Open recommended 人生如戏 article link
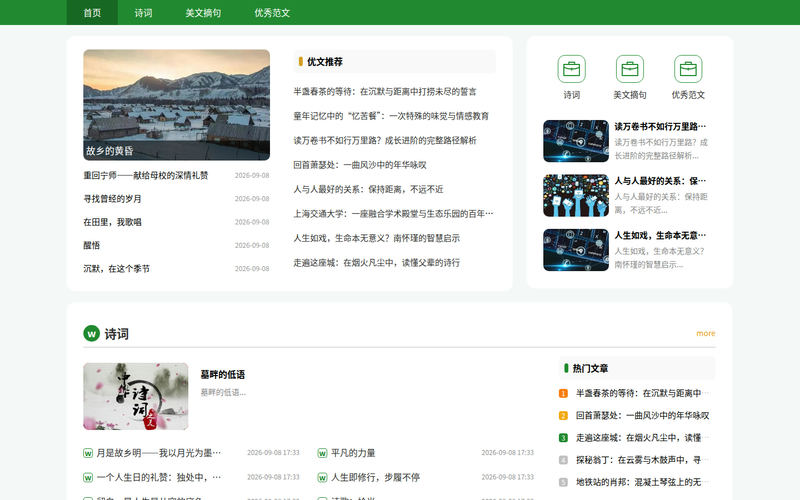The height and width of the screenshot is (500, 800). click(x=377, y=238)
